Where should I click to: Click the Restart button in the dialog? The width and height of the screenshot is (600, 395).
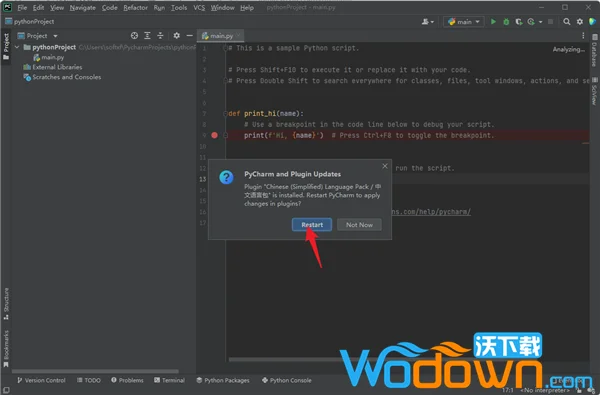[311, 225]
